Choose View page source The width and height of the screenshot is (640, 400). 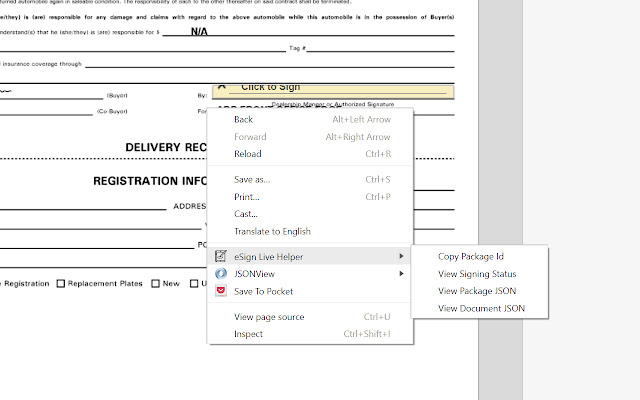click(310, 317)
